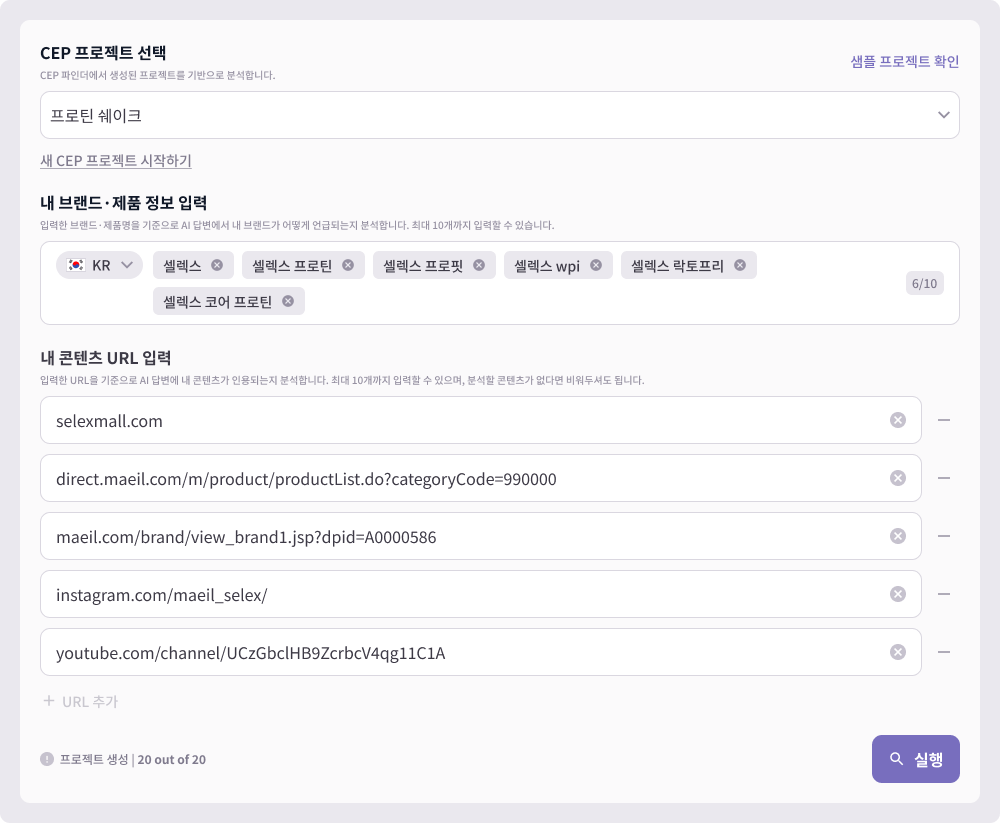Delete the selexmall.com URL row
1000x823 pixels.
pos(944,420)
